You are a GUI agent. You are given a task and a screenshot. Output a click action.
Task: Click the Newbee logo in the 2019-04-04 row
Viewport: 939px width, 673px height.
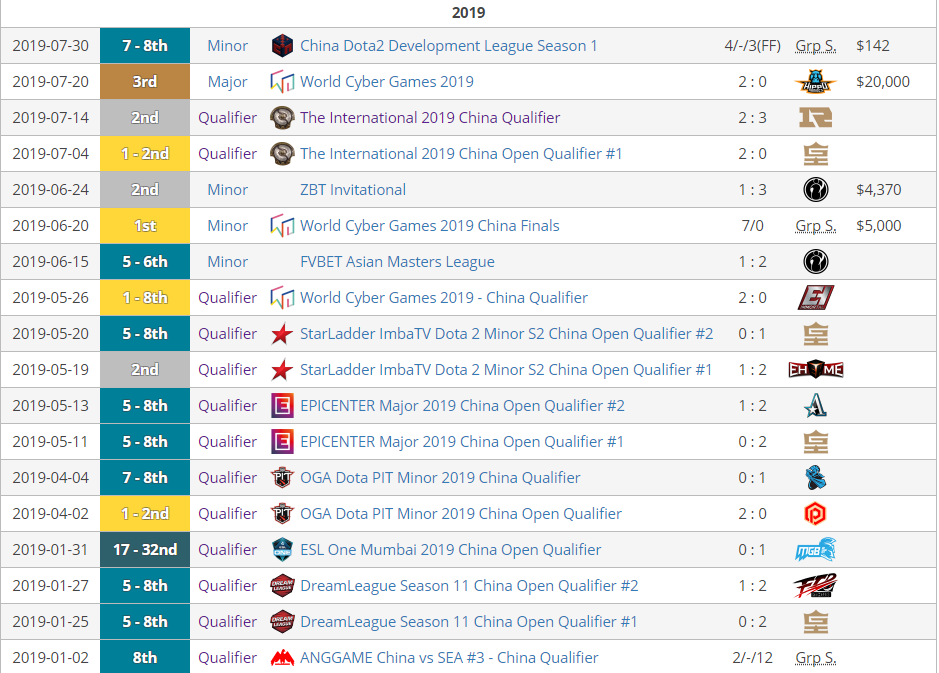coord(815,478)
